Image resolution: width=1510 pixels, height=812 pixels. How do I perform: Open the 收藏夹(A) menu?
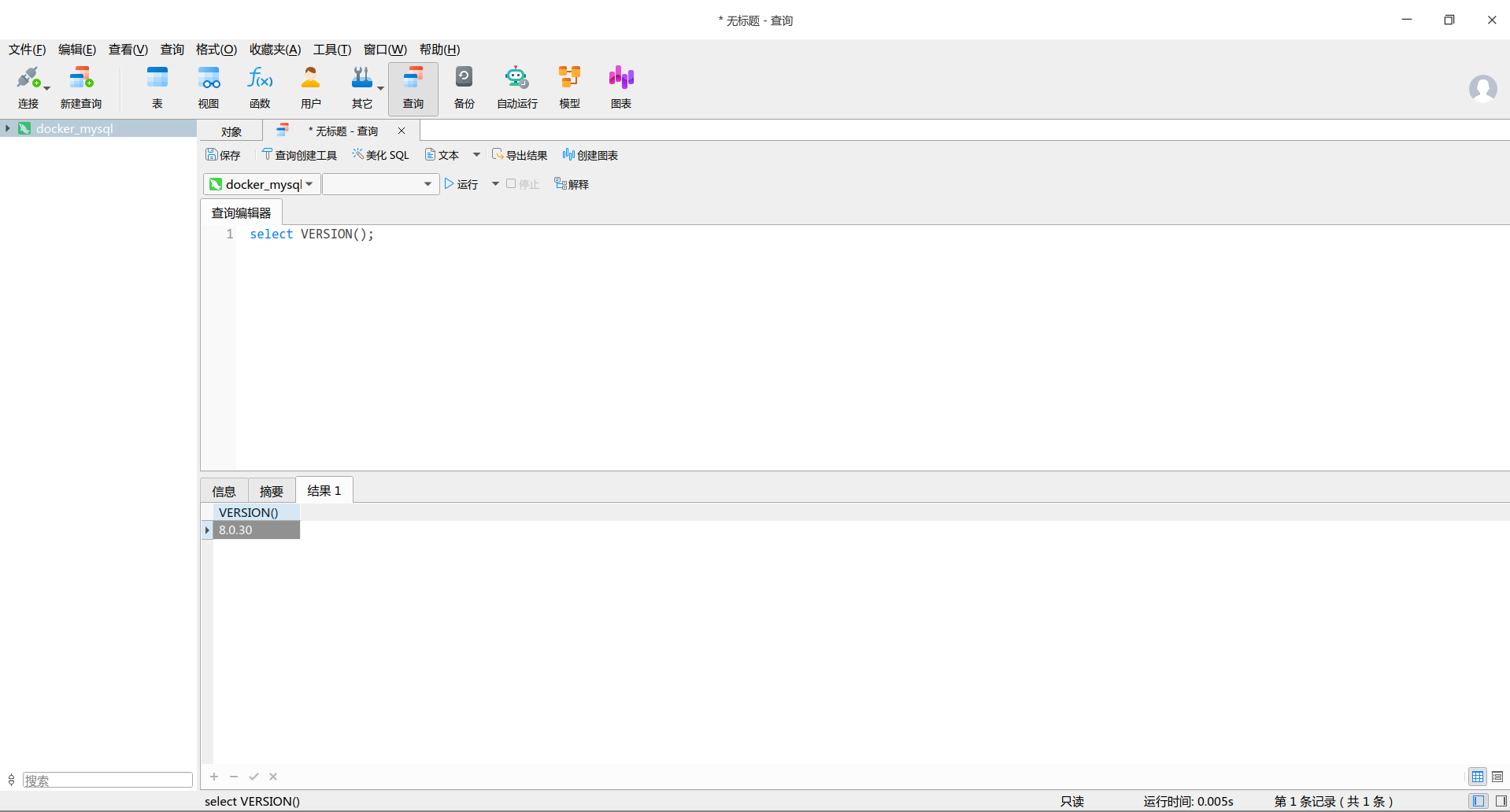point(276,50)
